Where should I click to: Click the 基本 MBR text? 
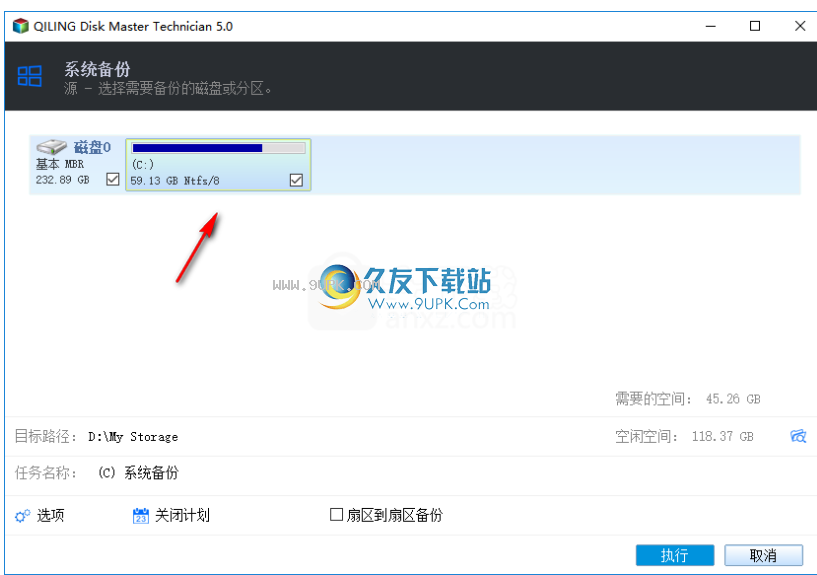(x=59, y=164)
